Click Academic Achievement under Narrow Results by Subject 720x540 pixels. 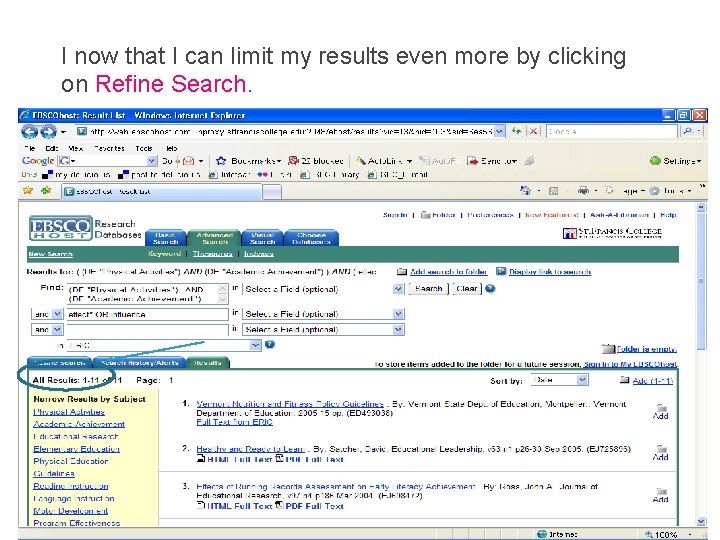[x=79, y=424]
